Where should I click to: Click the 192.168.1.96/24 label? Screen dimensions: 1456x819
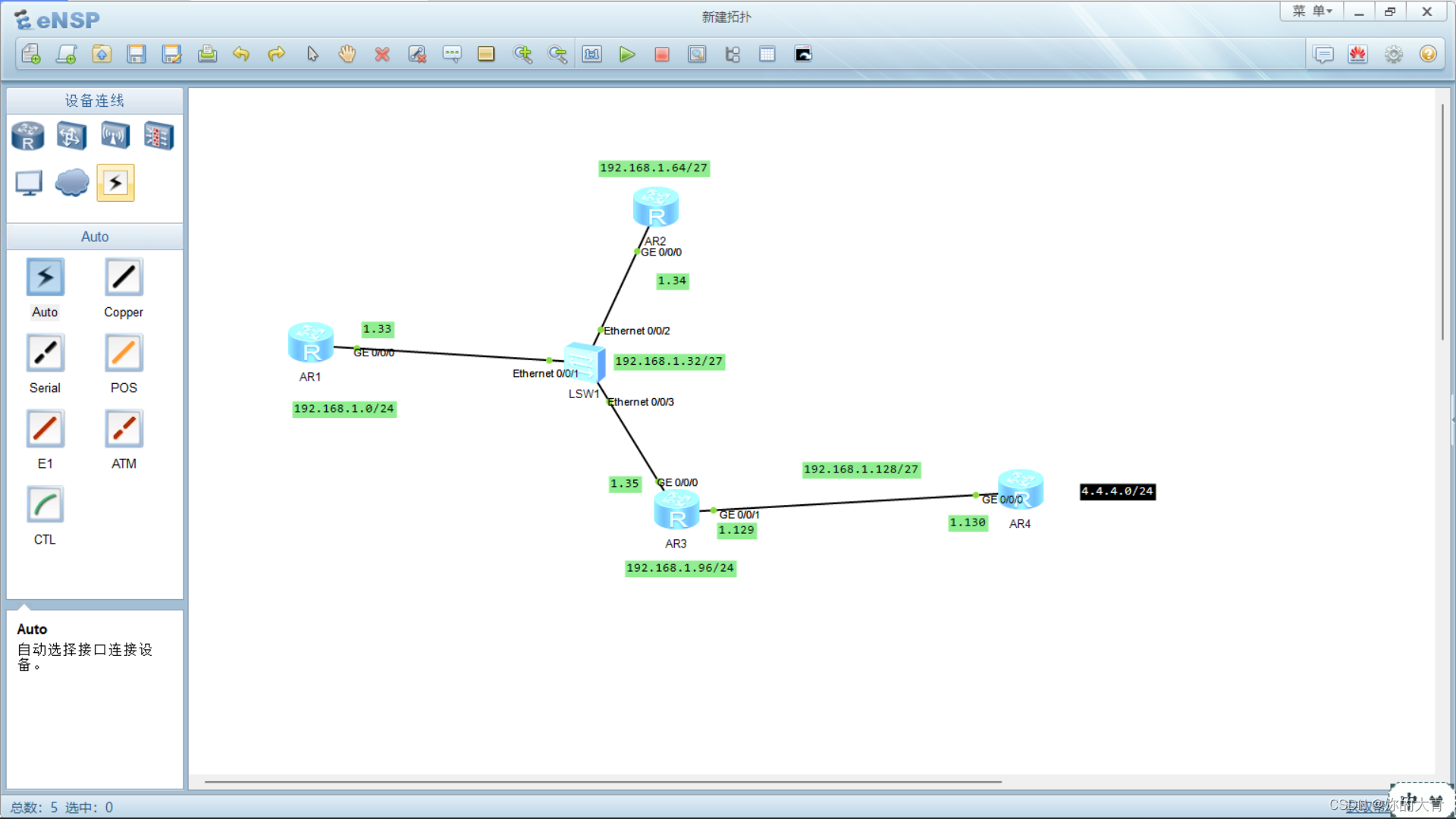coord(680,568)
